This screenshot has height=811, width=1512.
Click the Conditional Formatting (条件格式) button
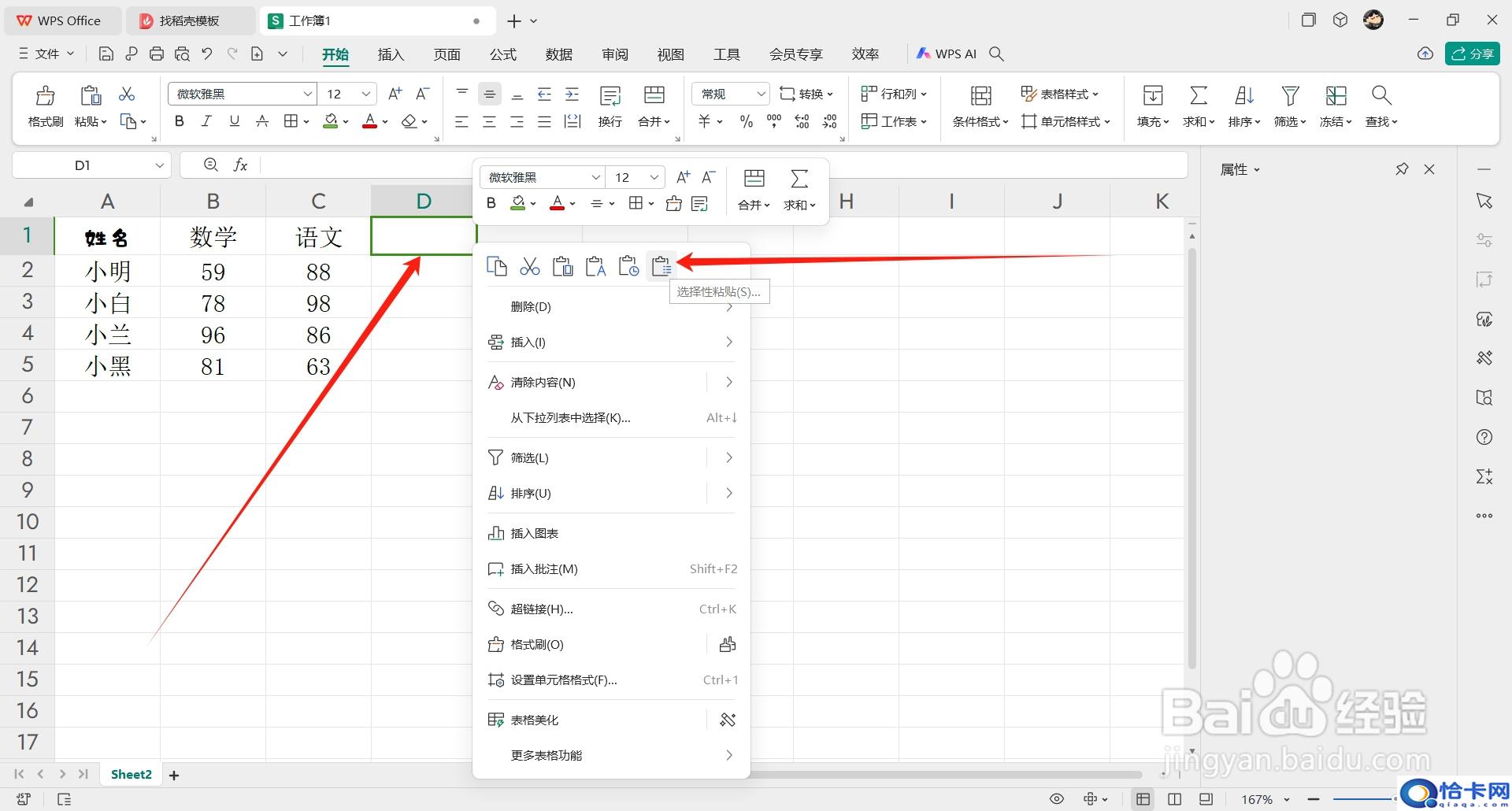click(980, 106)
